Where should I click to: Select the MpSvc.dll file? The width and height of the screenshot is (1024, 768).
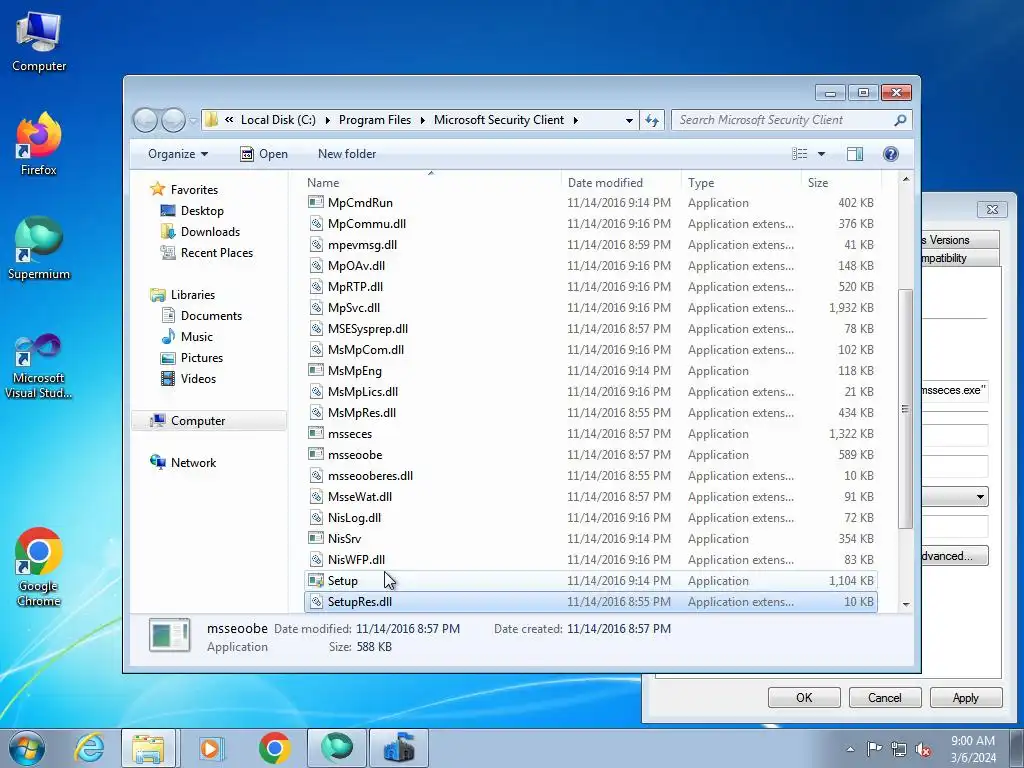[591, 308]
